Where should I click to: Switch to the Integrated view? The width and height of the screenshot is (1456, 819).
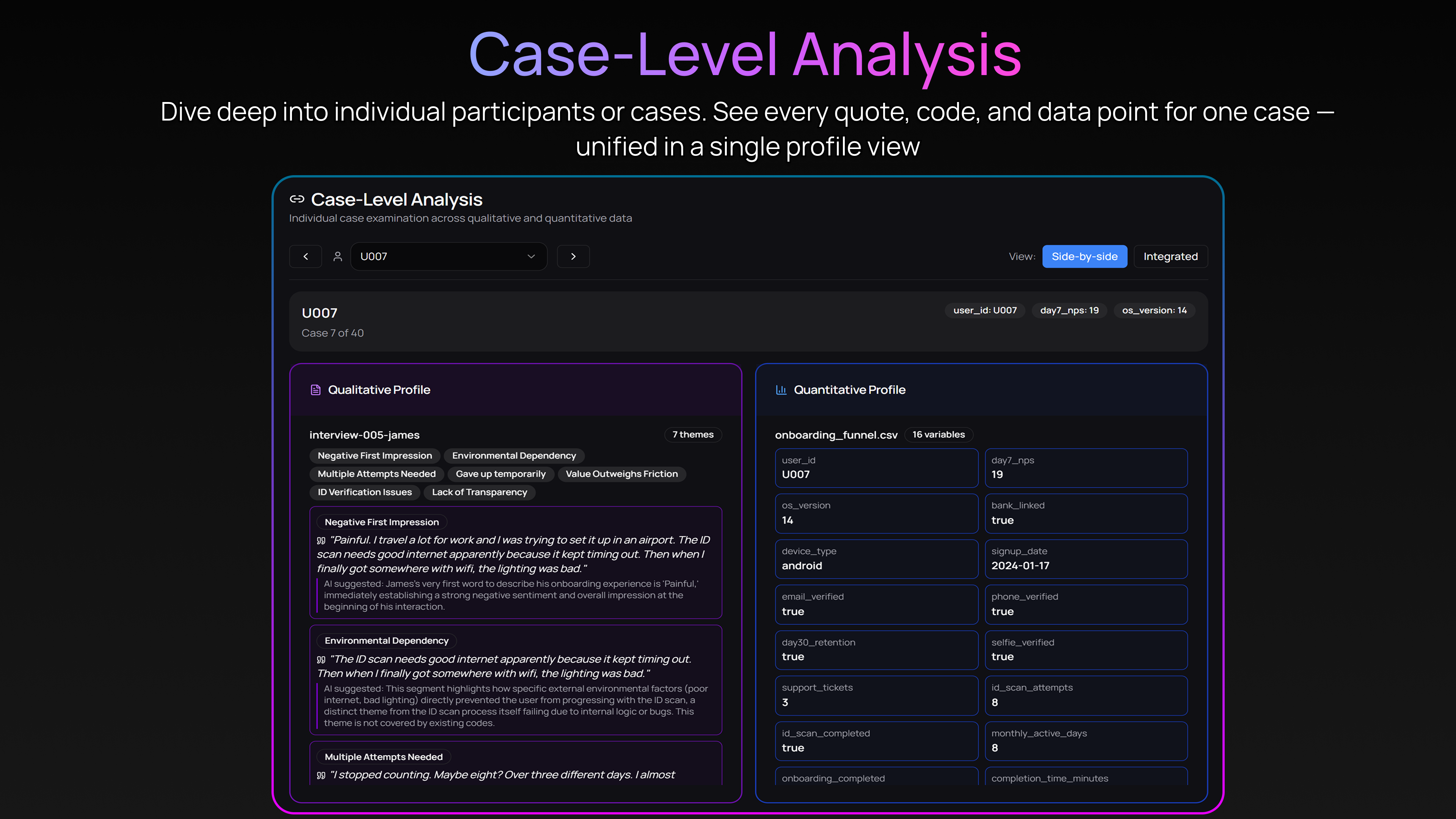1170,256
